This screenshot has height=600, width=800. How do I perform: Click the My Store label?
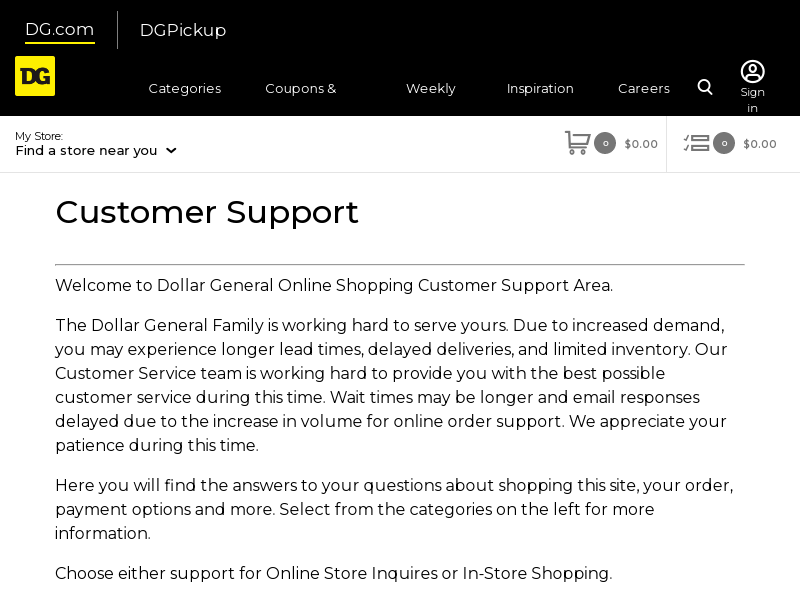pos(39,136)
